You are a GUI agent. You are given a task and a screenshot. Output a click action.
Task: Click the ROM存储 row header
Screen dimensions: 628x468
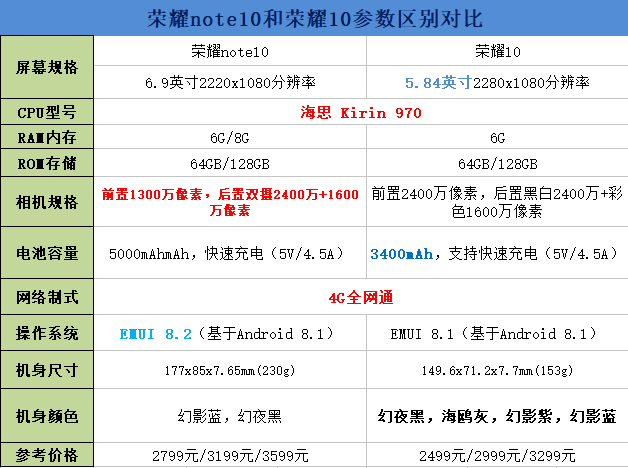[x=47, y=163]
